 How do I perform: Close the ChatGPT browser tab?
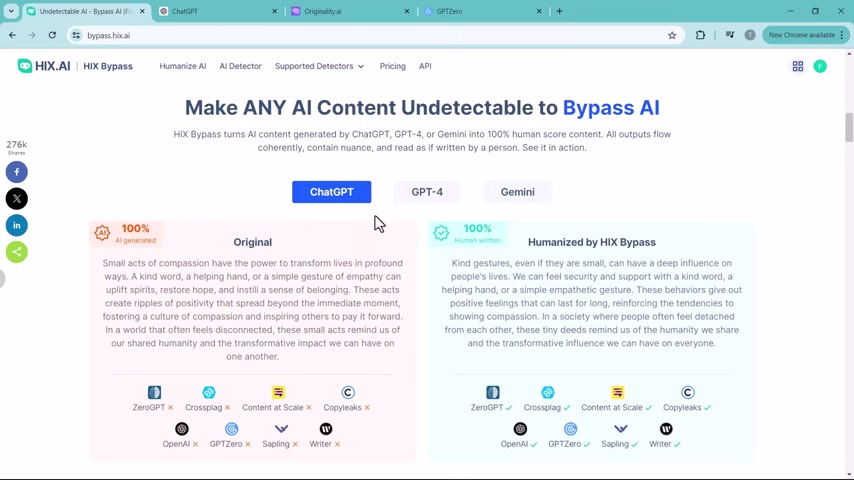[x=274, y=11]
